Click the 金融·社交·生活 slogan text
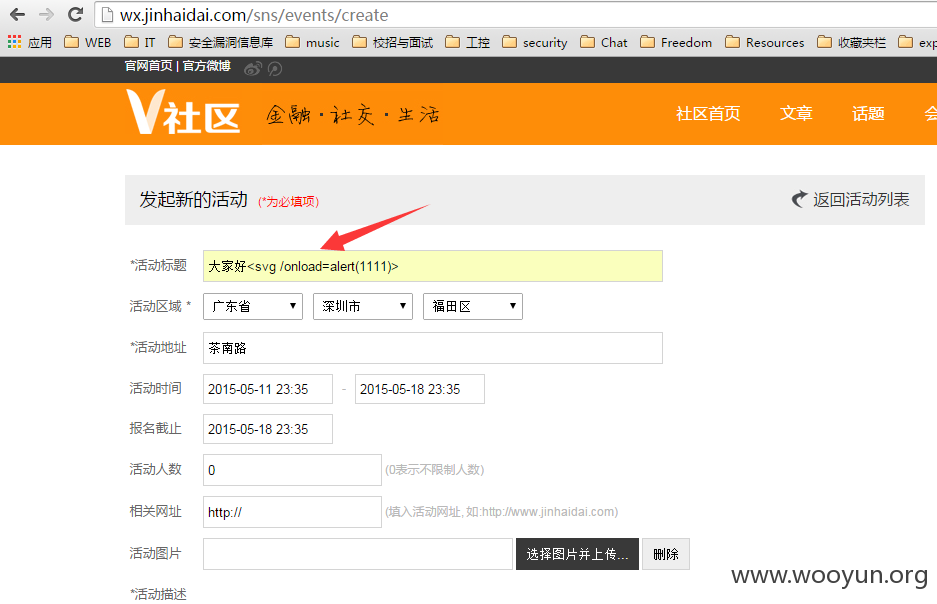This screenshot has width=937, height=604. tap(353, 114)
